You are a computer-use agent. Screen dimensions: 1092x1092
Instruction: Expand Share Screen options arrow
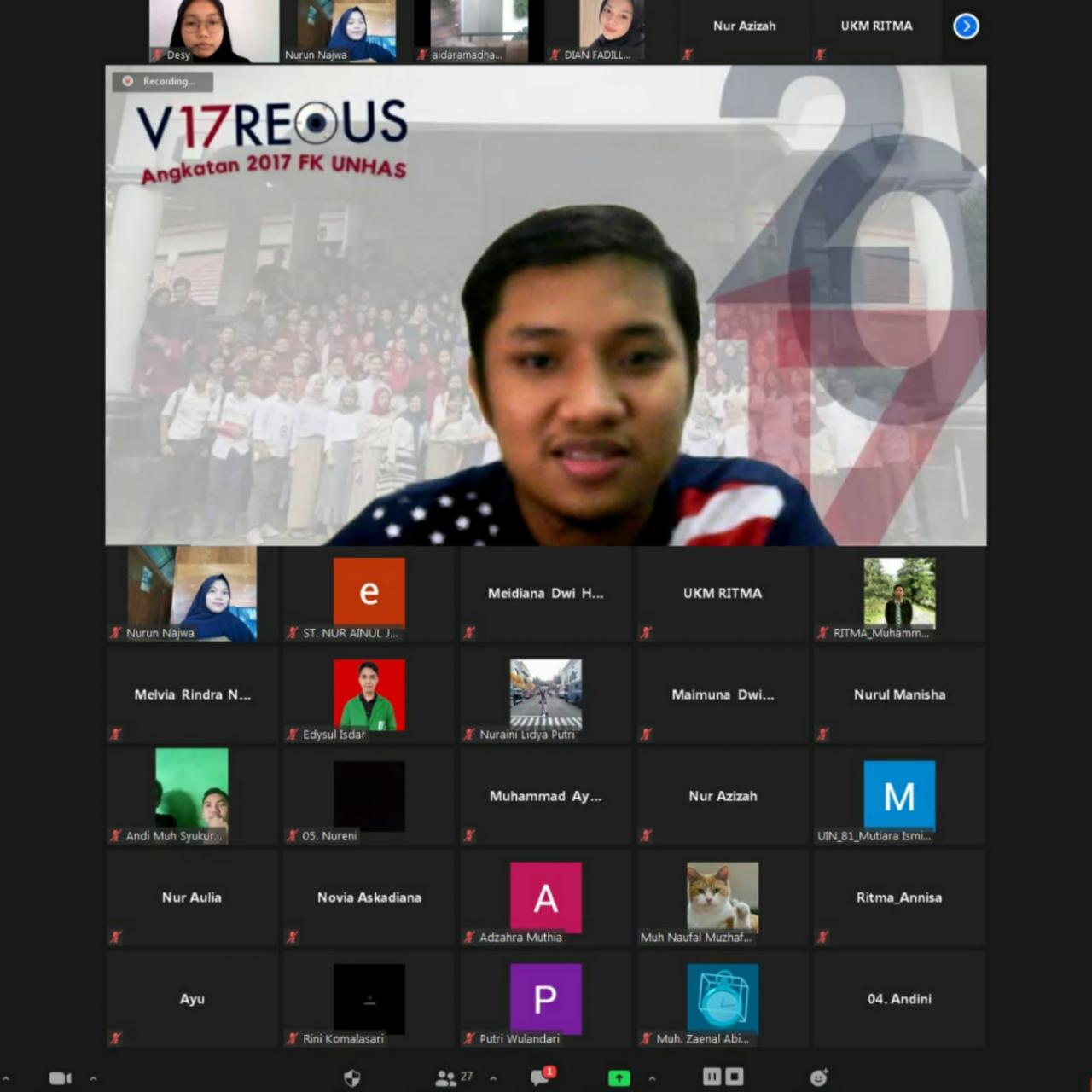pyautogui.click(x=652, y=1078)
